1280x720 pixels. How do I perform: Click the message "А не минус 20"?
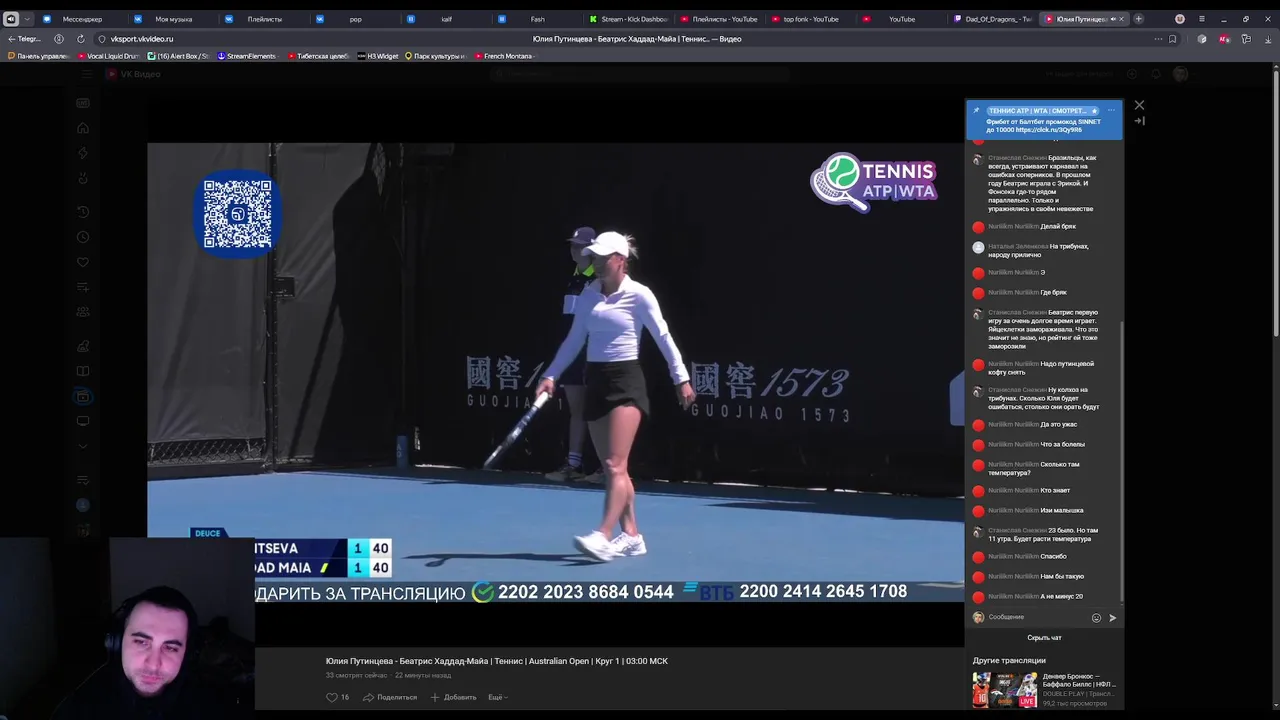pos(1061,597)
